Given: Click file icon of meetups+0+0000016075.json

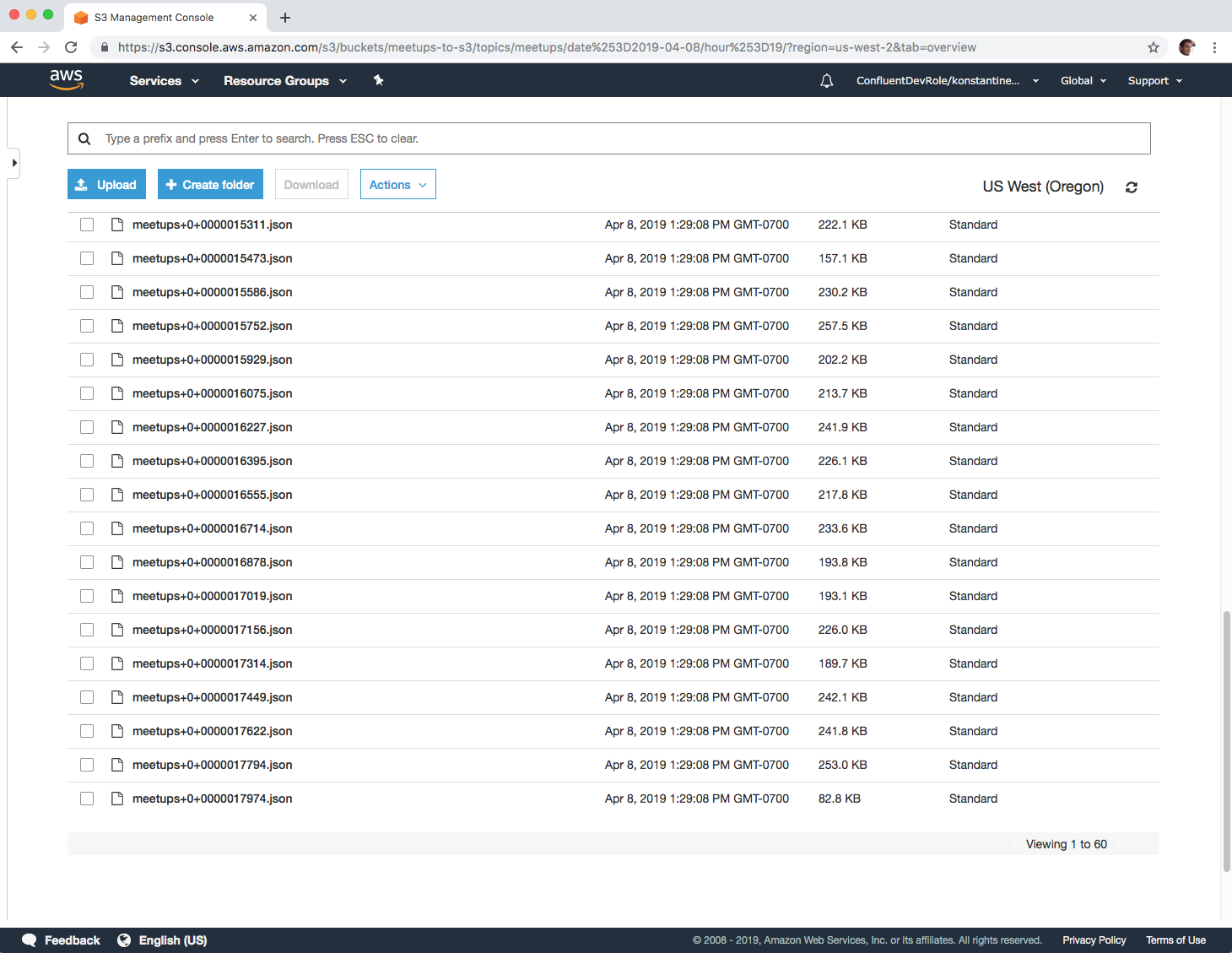Looking at the screenshot, I should [x=117, y=393].
